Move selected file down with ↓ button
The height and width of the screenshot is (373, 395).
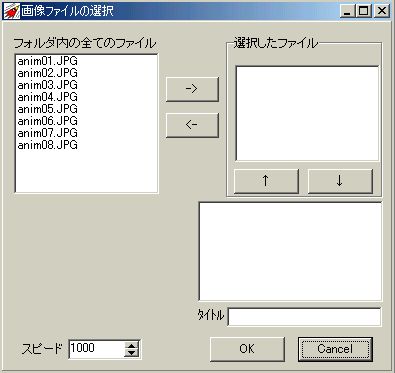point(340,181)
